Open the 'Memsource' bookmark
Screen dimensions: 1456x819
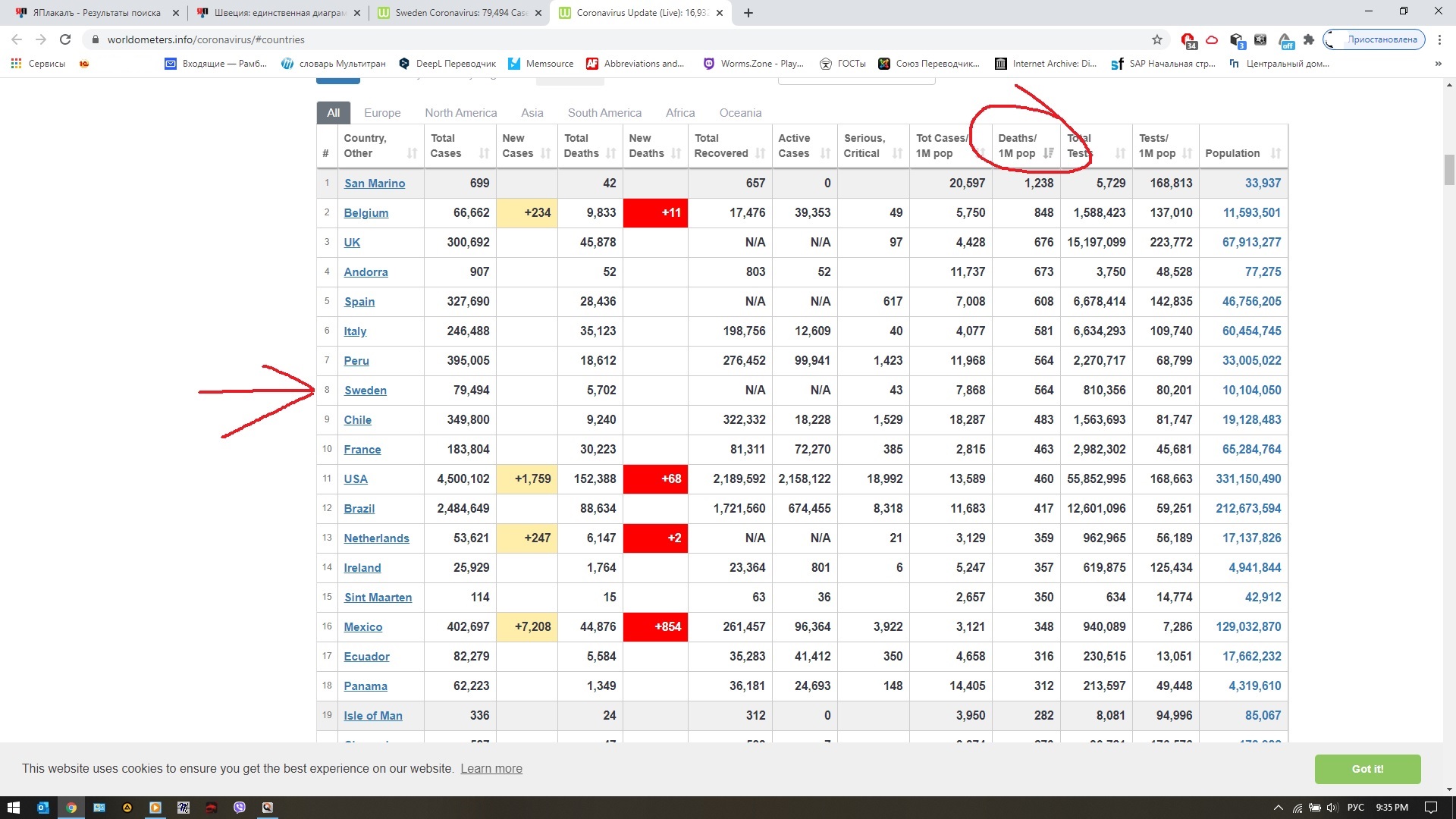point(541,64)
